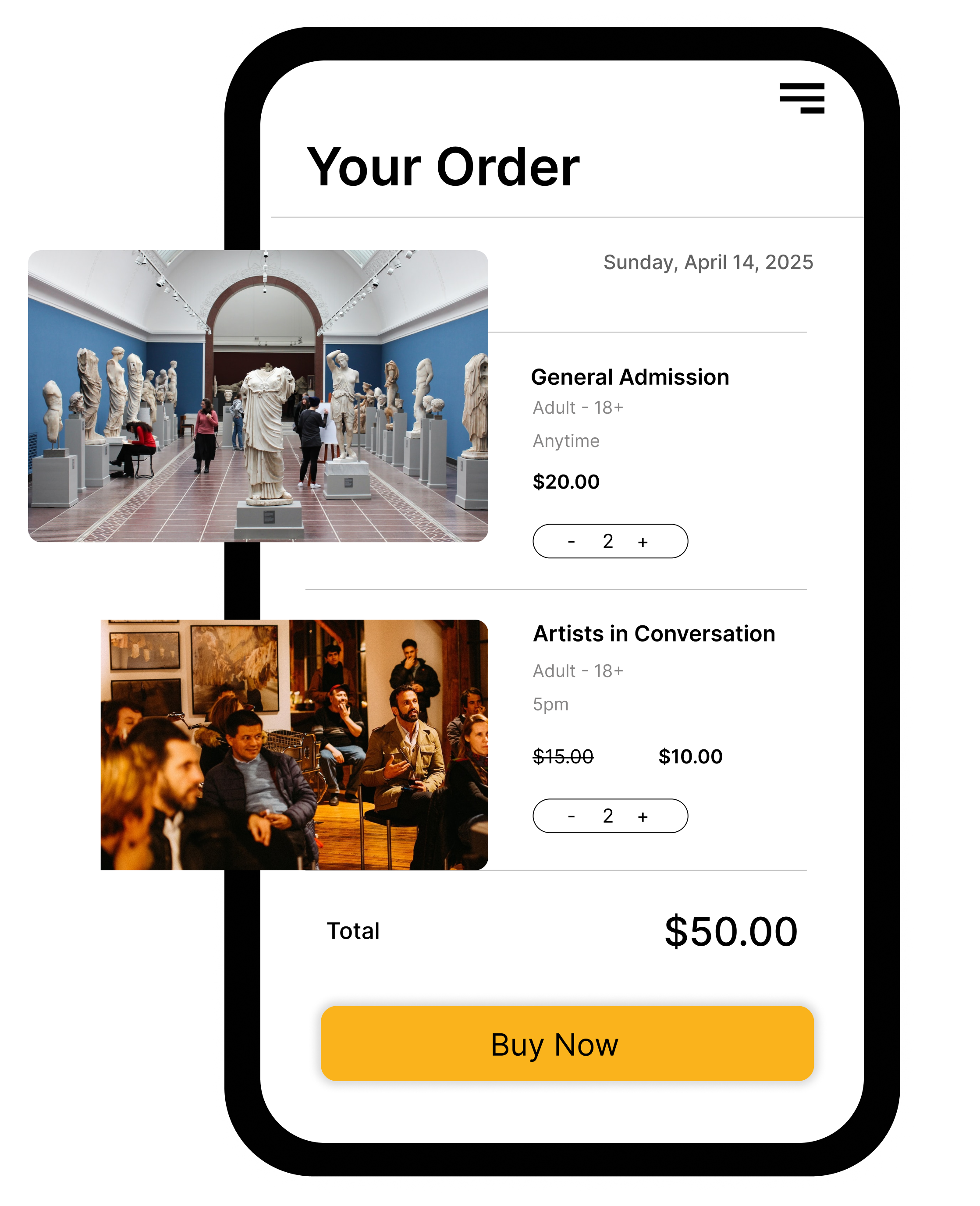Click the struck-through $15.00 price
The image size is (980, 1206).
[x=563, y=756]
